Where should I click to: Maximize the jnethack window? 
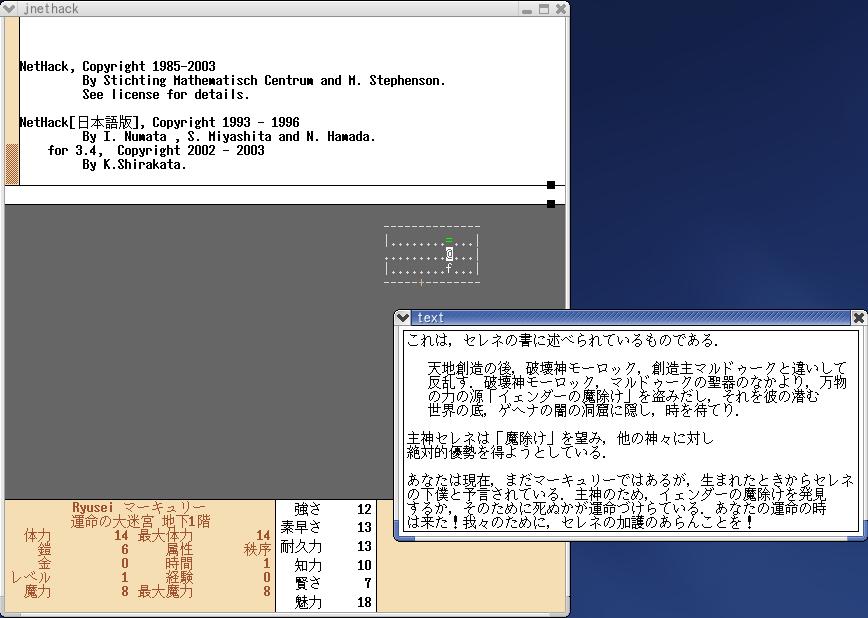coord(544,9)
